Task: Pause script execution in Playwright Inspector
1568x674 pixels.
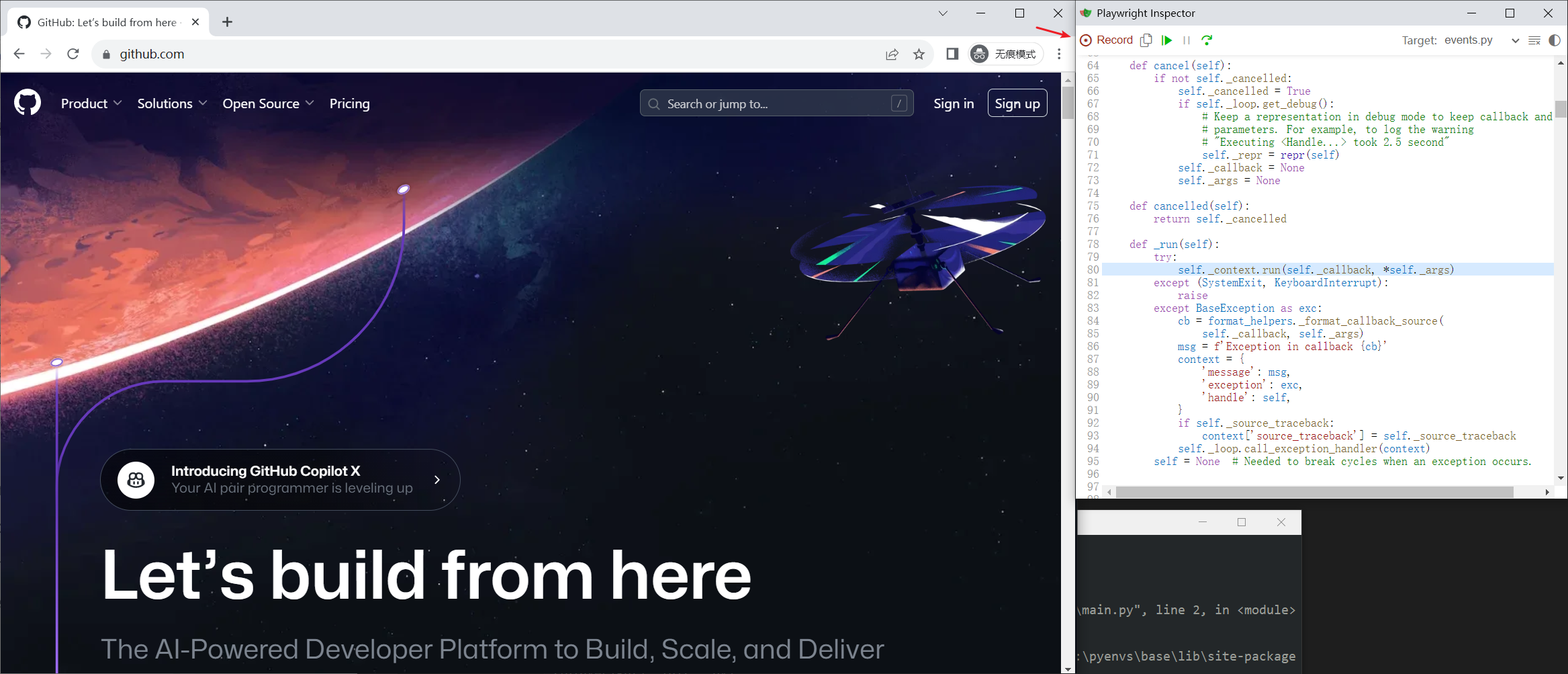Action: (x=1187, y=40)
